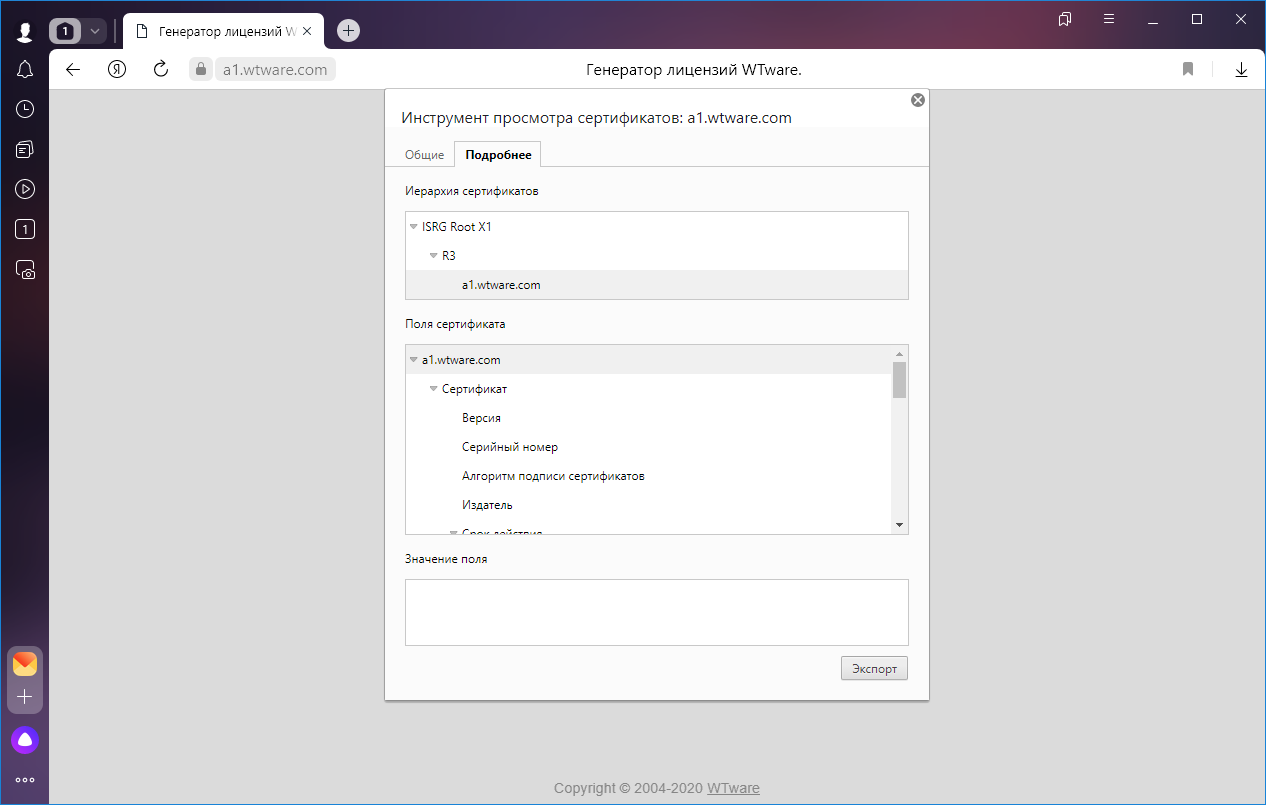
Task: Click the Экспорт button
Action: click(874, 668)
